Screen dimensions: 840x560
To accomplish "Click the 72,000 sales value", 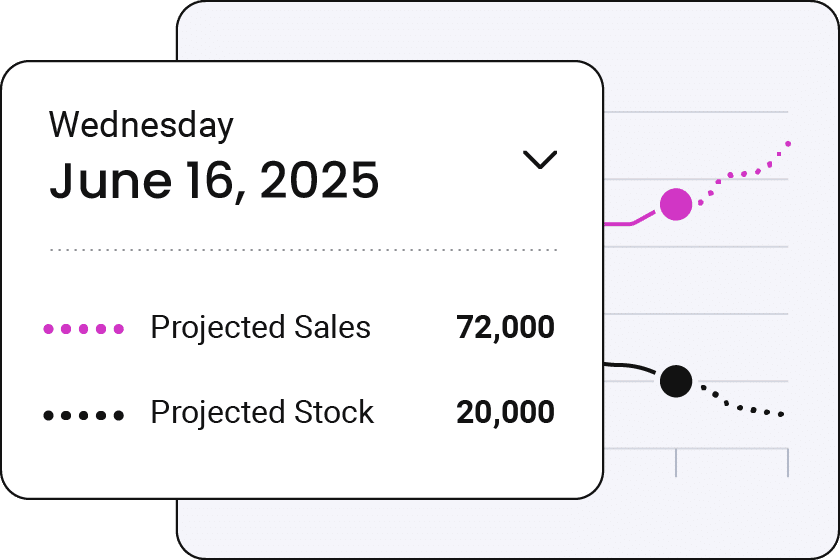I will (x=505, y=327).
